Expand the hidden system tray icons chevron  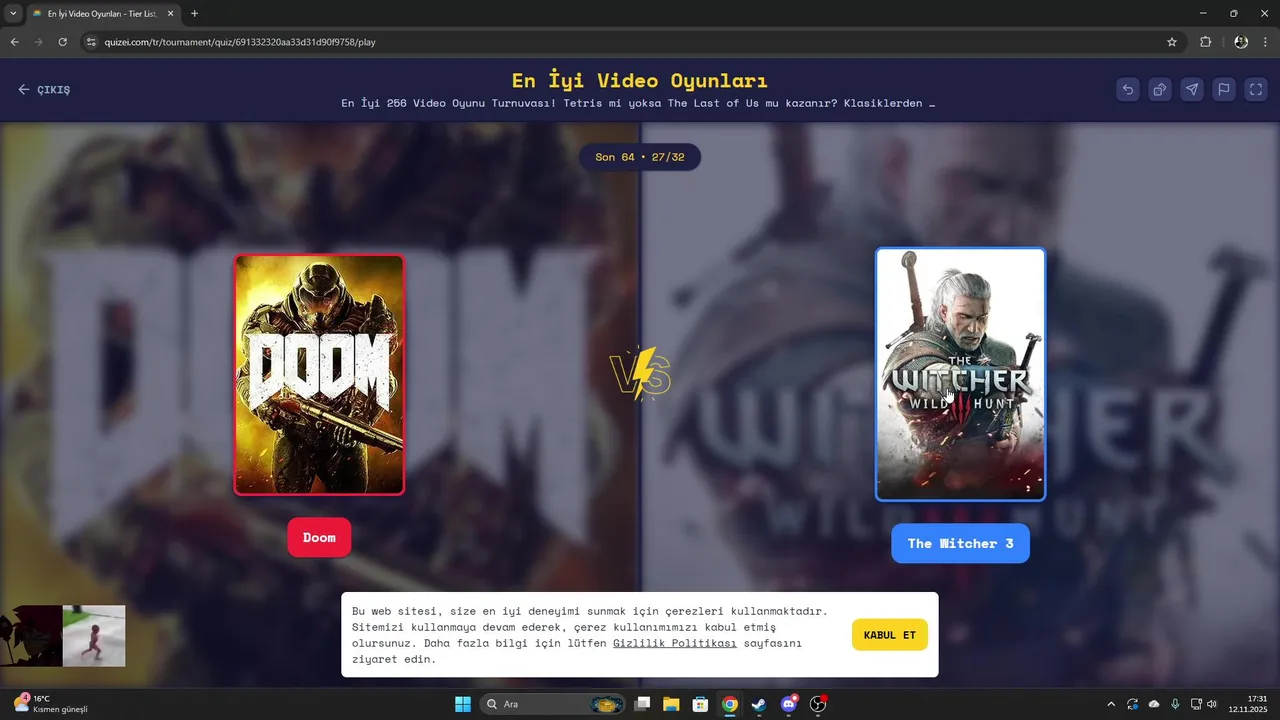pyautogui.click(x=1111, y=704)
